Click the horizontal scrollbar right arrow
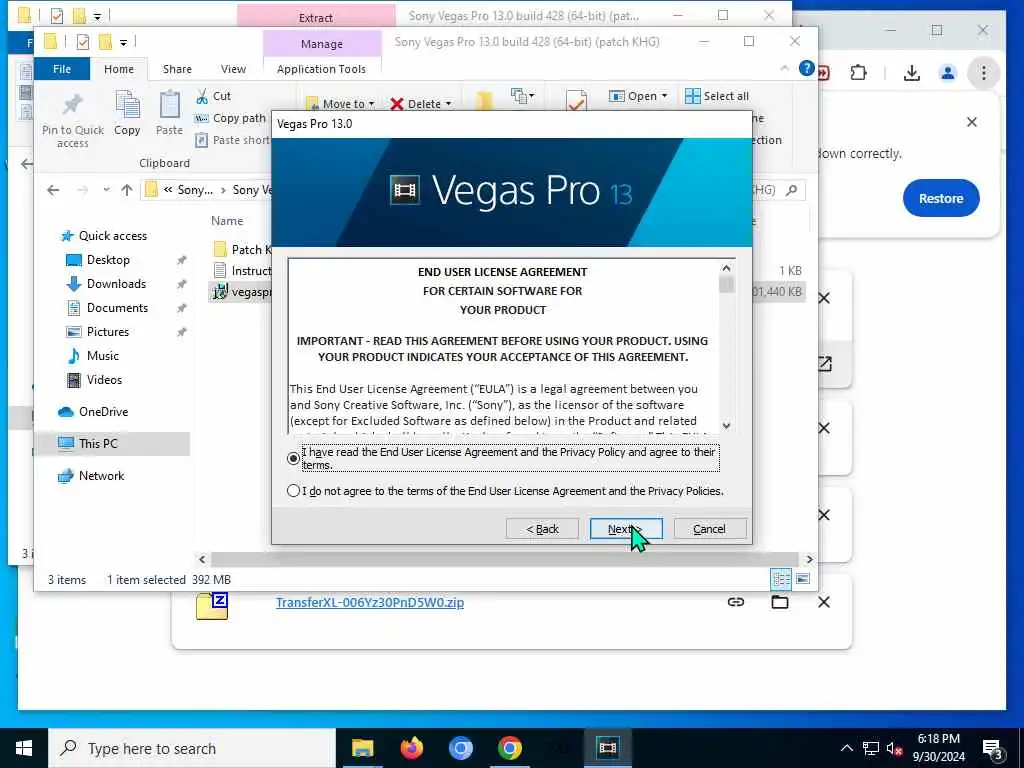The height and width of the screenshot is (768, 1024). 810,559
